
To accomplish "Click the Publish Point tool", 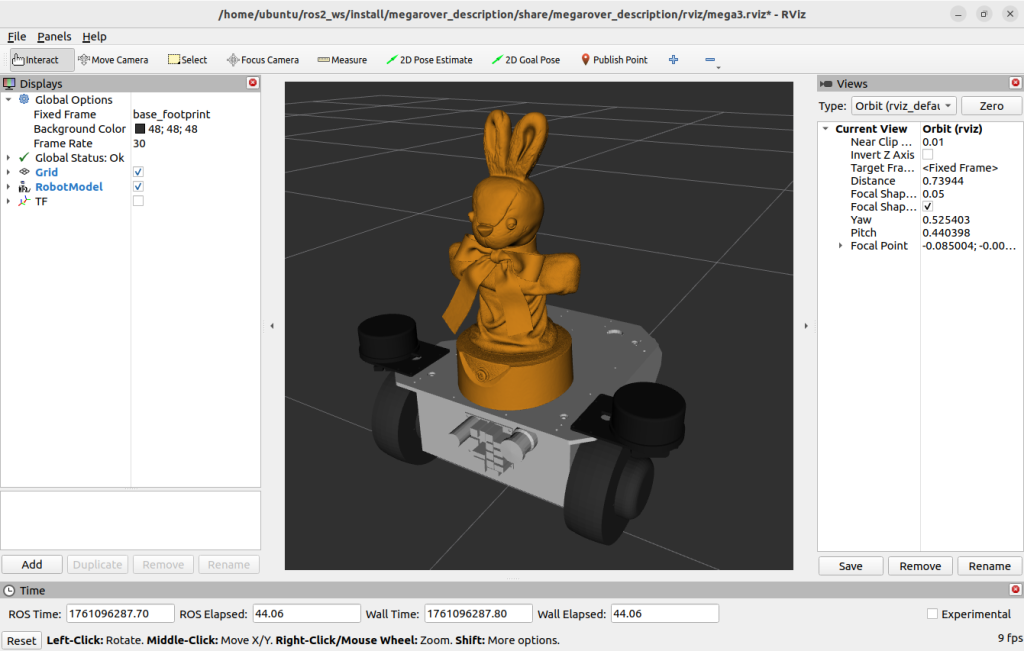I will coord(614,60).
